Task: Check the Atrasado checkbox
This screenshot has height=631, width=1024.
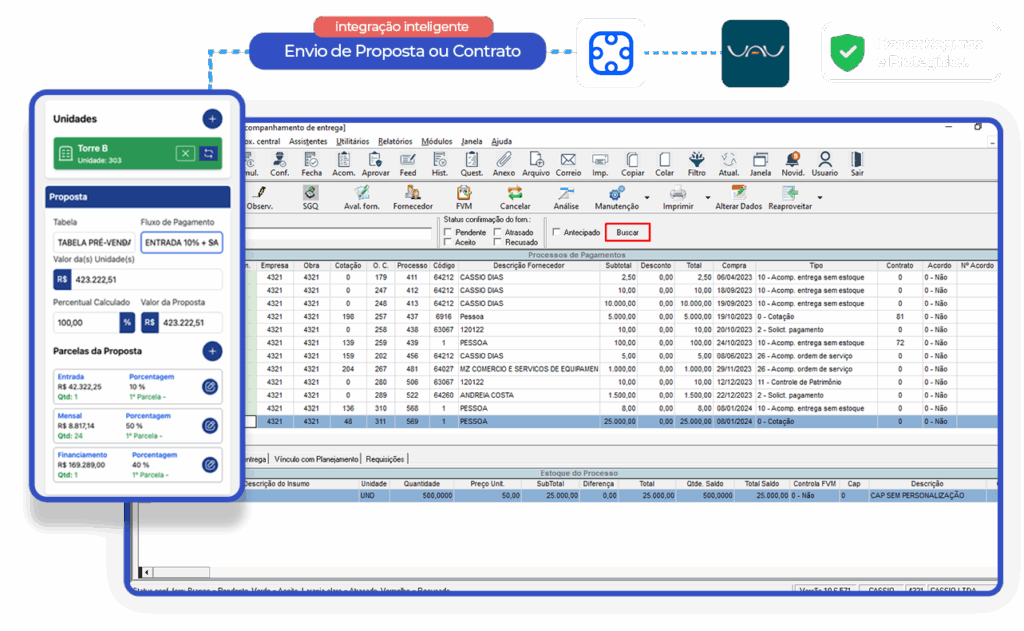Action: 497,232
